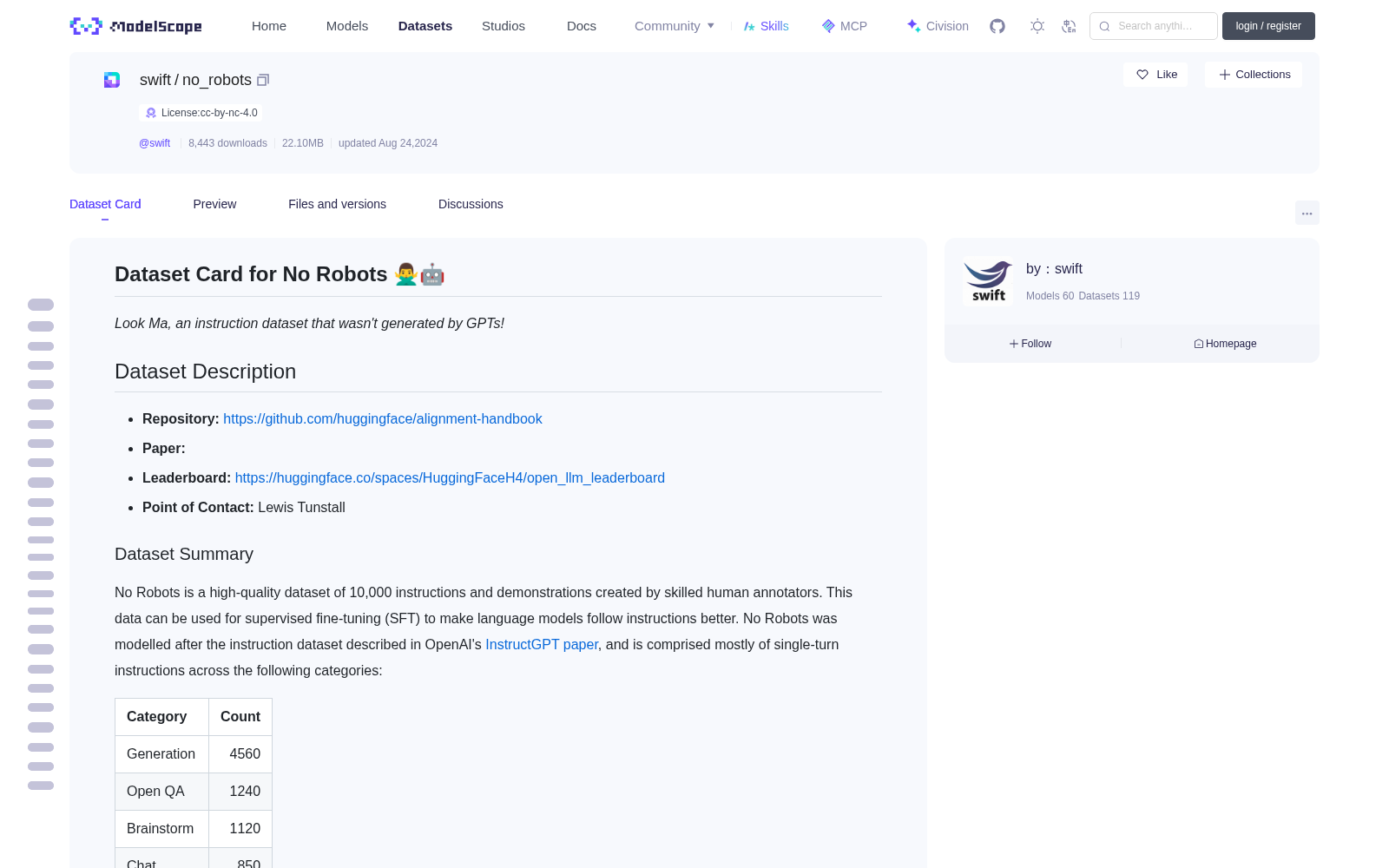Click the '8,443 downloads' text
This screenshot has width=1389, height=868.
tap(227, 143)
